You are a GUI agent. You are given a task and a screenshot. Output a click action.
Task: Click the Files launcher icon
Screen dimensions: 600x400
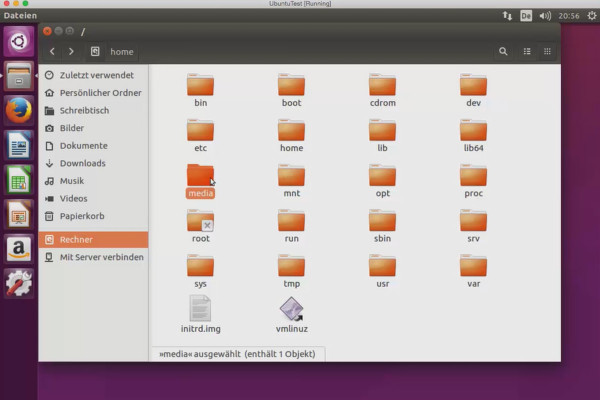click(19, 76)
